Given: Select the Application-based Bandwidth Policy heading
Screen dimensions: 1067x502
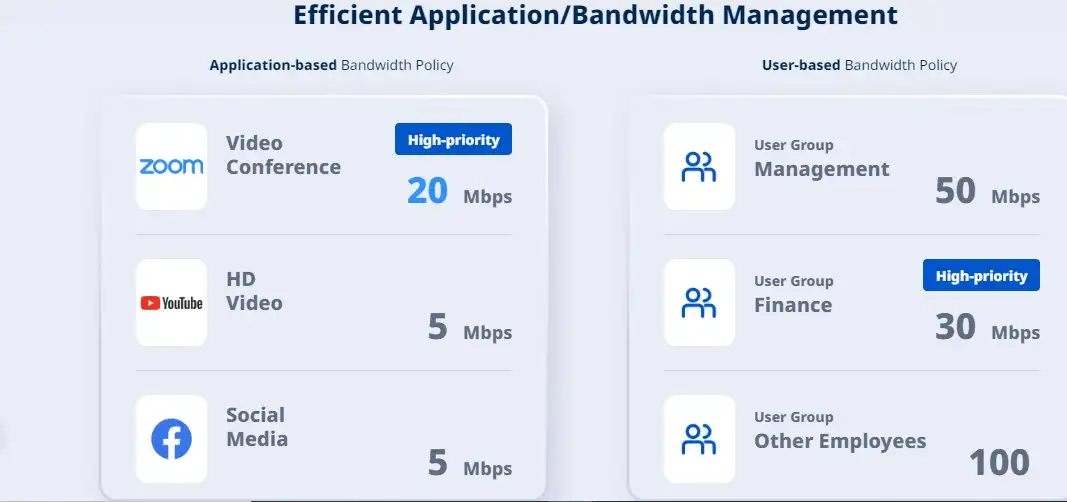Looking at the screenshot, I should 331,65.
